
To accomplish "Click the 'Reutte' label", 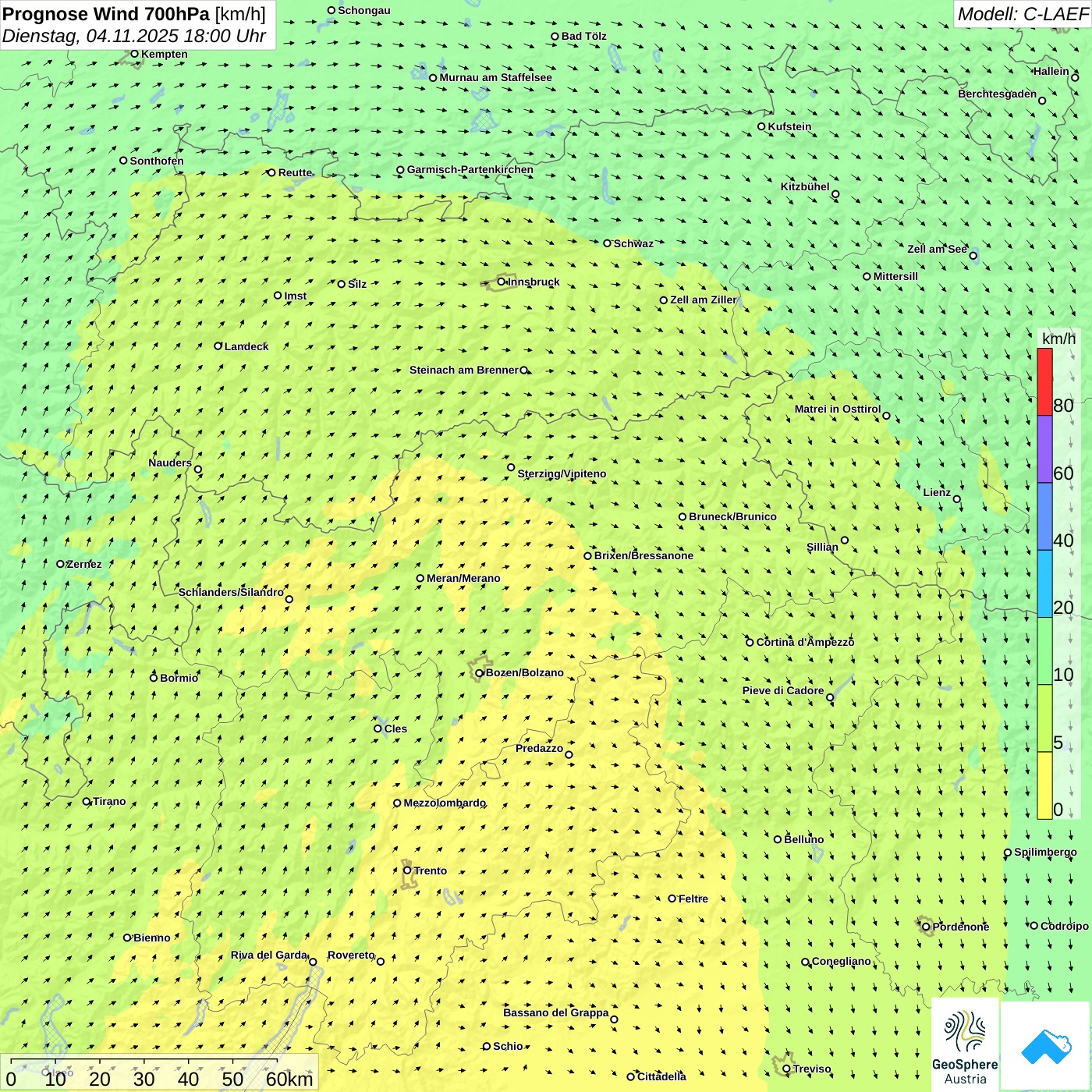I will coord(295,172).
